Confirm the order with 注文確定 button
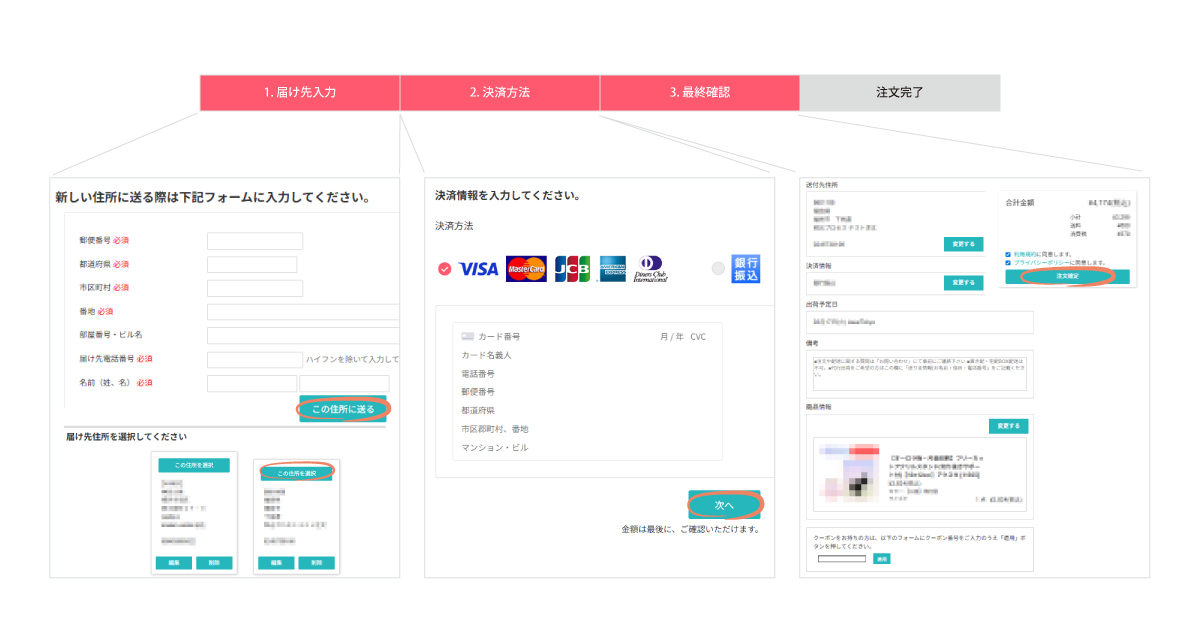Image resolution: width=1200 pixels, height=628 pixels. [x=1068, y=276]
